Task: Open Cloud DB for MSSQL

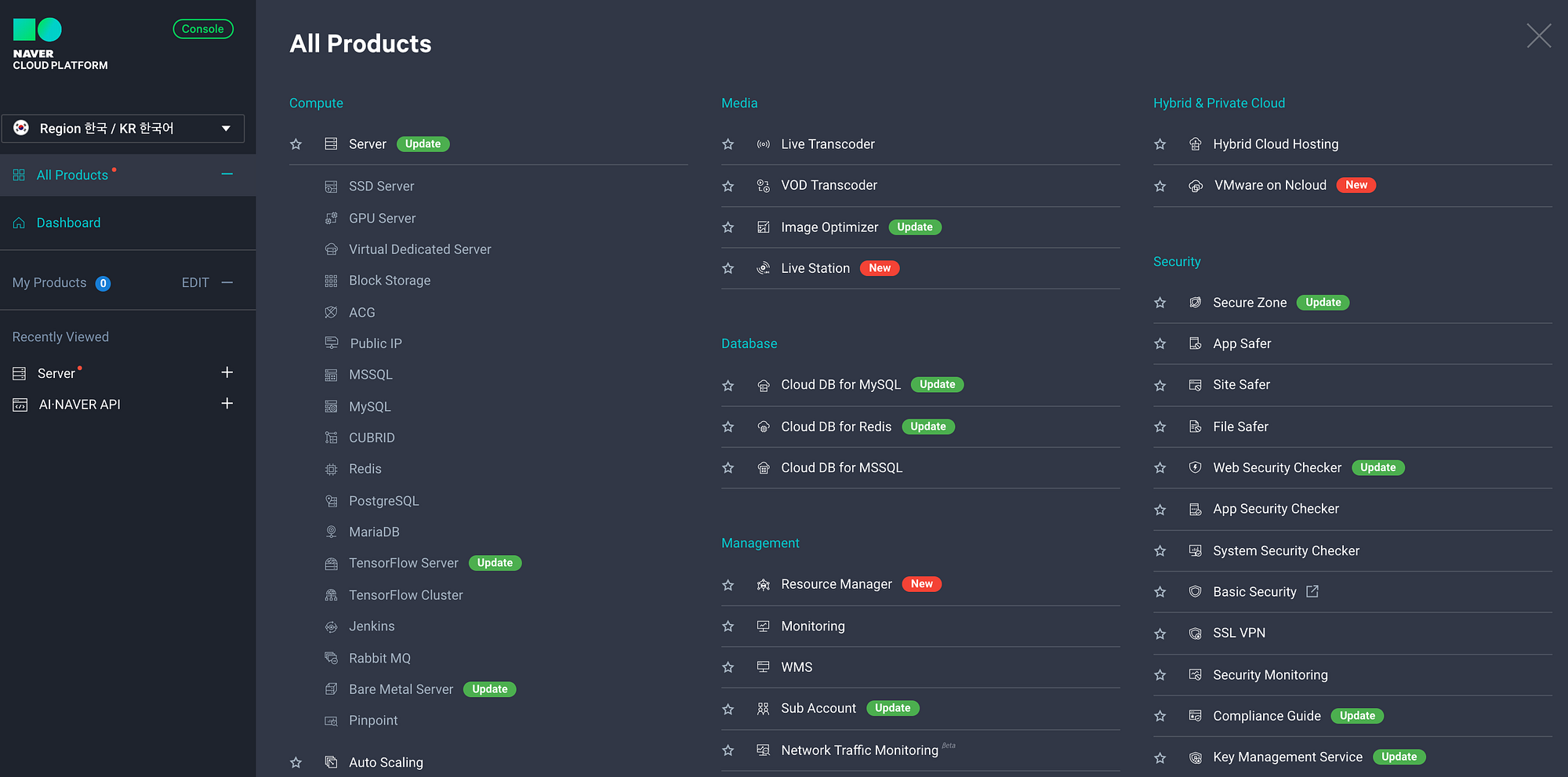Action: click(x=842, y=468)
